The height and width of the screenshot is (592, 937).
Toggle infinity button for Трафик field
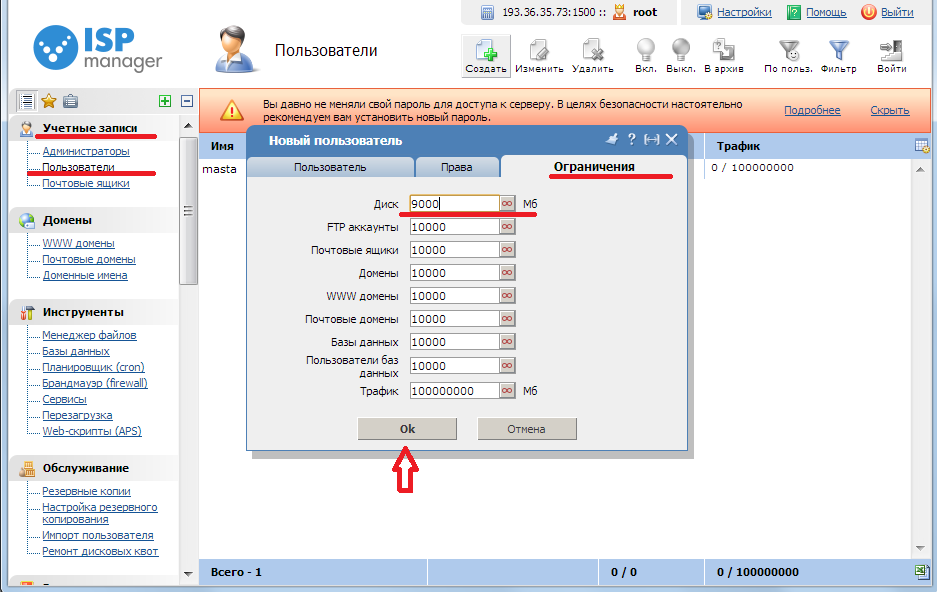click(507, 391)
